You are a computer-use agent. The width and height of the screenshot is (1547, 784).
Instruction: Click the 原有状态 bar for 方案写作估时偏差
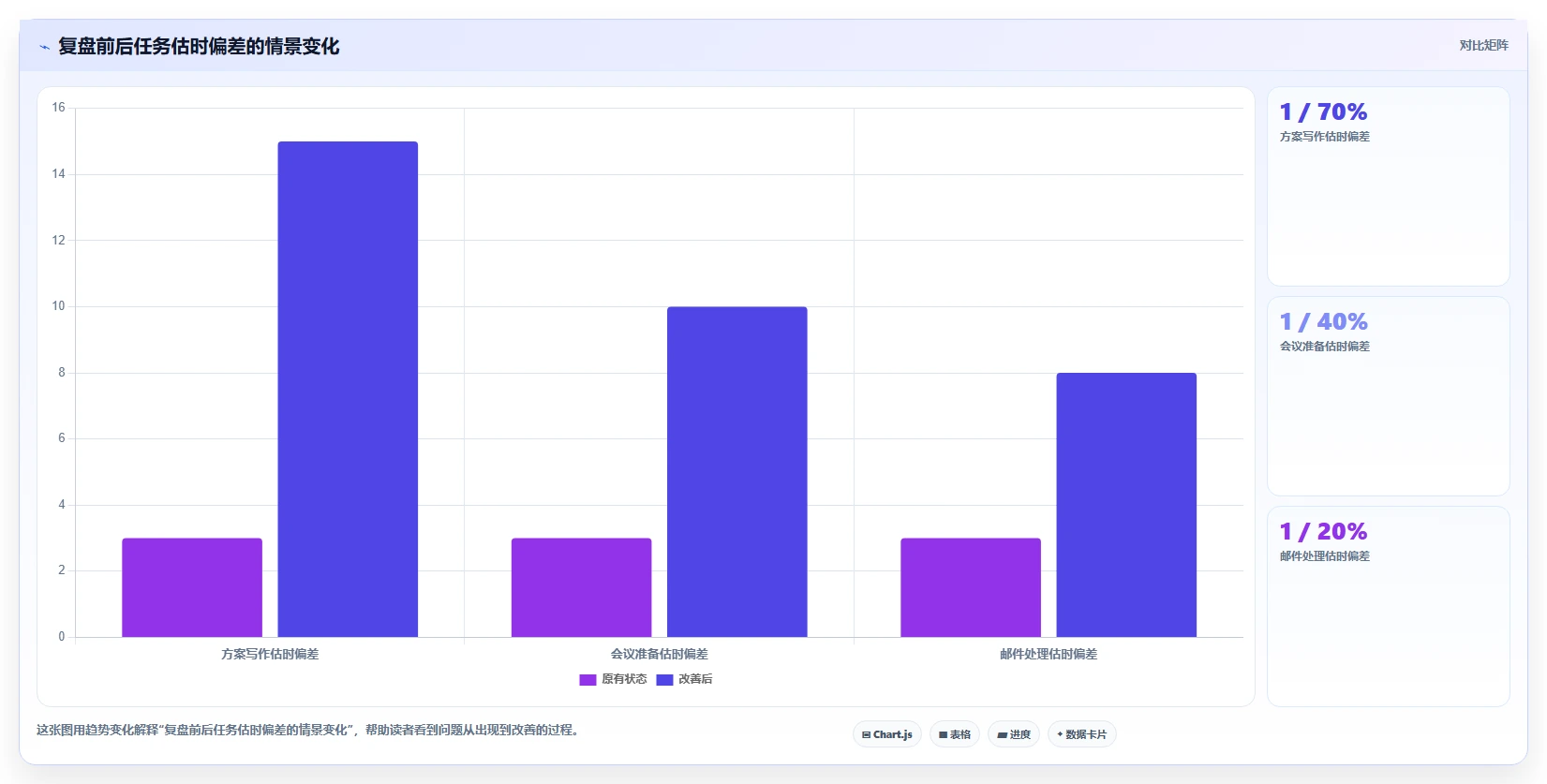pos(192,587)
